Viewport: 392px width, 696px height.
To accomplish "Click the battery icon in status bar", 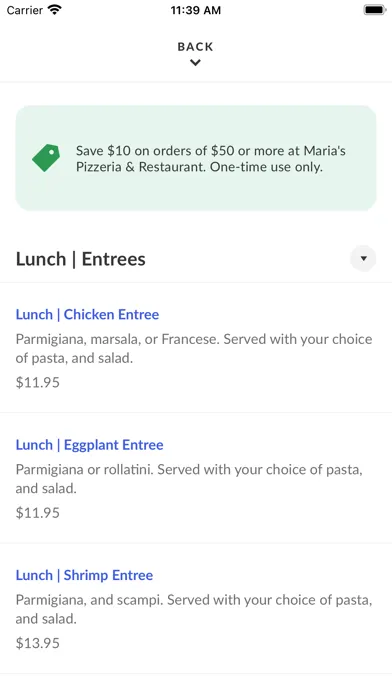I will [x=375, y=10].
